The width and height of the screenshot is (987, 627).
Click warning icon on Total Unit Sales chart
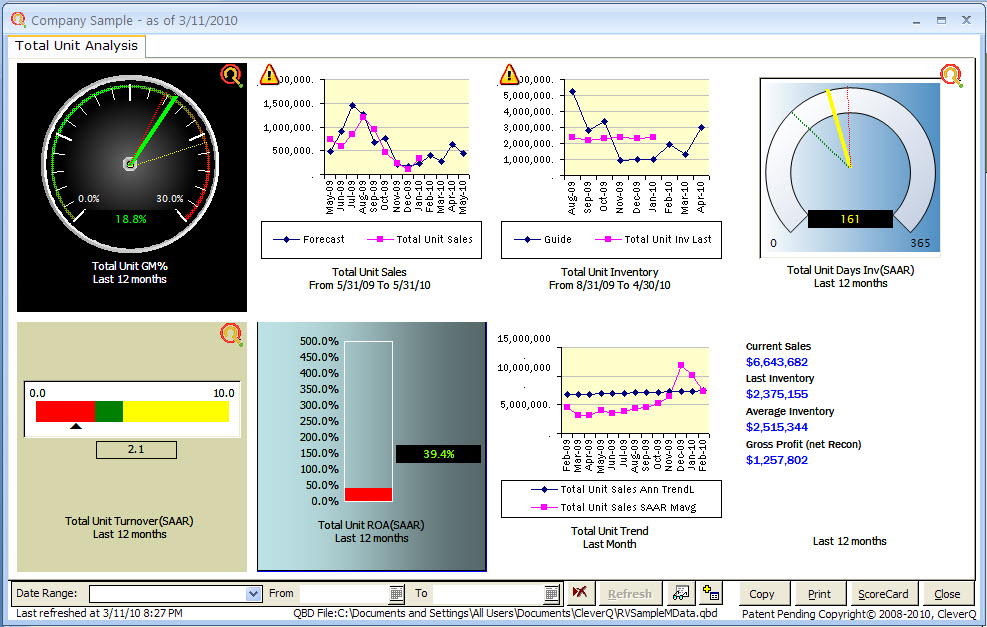pos(270,74)
